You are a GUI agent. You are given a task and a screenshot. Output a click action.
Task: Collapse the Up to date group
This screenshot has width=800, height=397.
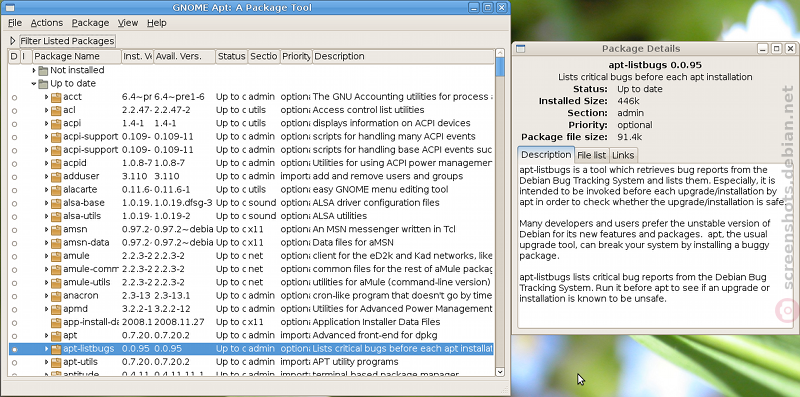point(34,83)
